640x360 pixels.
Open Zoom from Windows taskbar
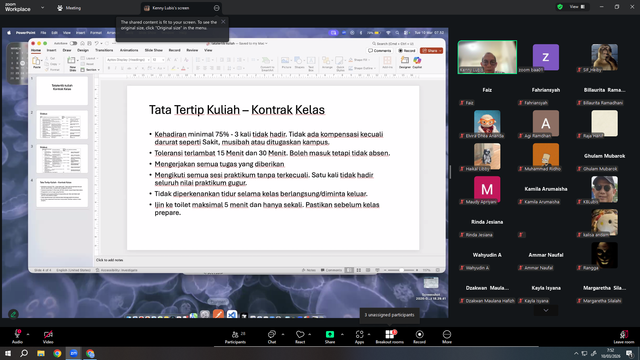tap(74, 353)
